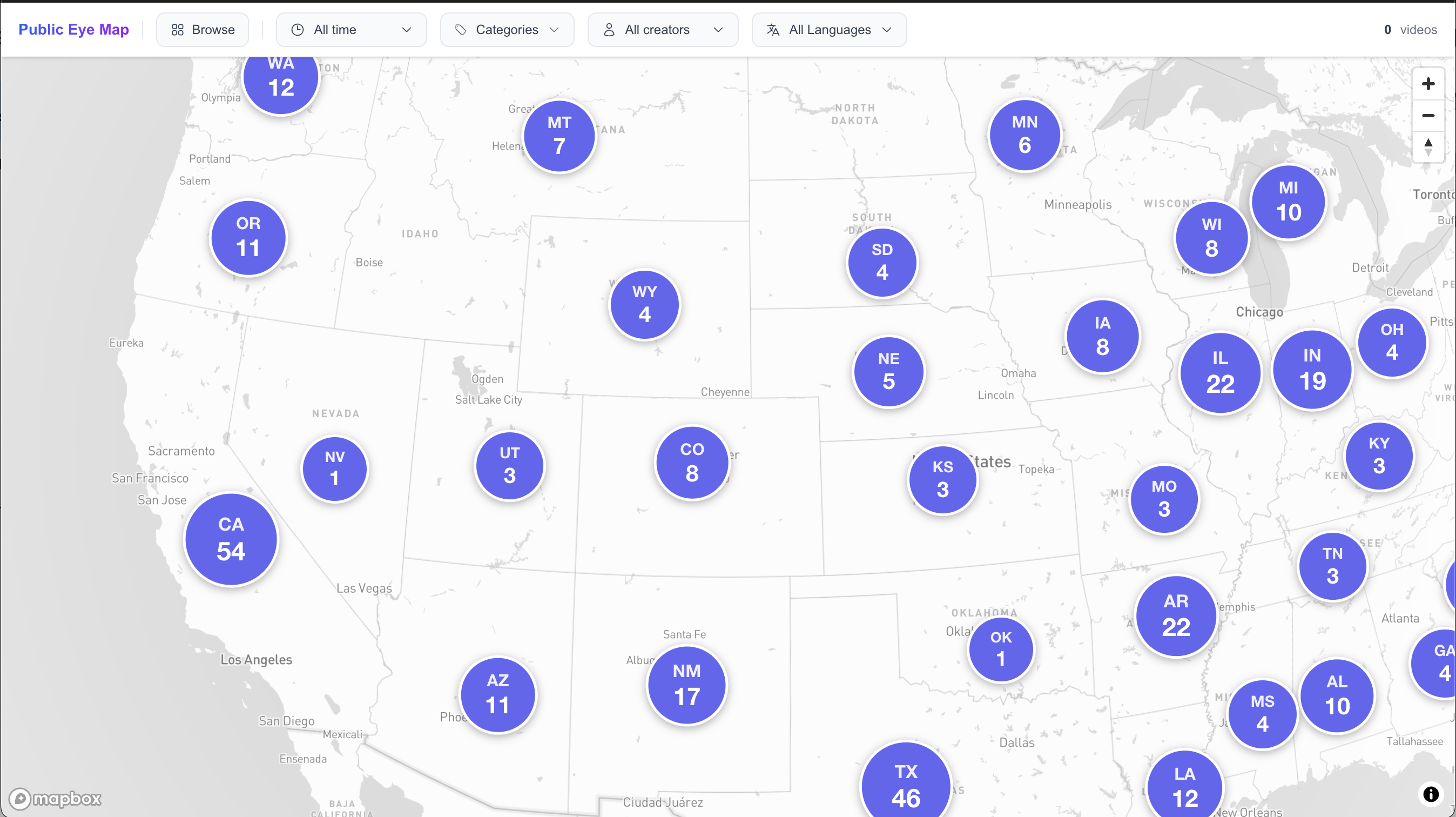Click the AZ 11 cluster marker
Screen dimensions: 1456x817
click(x=497, y=695)
